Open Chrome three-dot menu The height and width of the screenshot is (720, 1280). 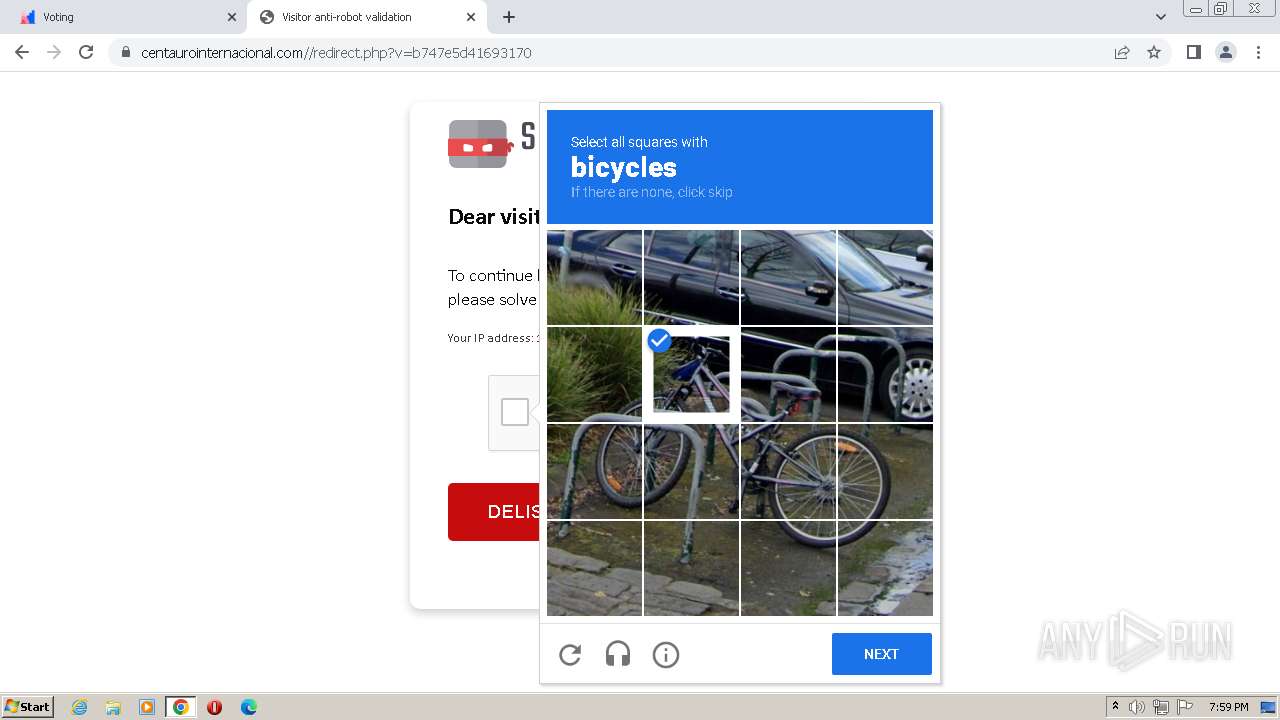pos(1258,52)
